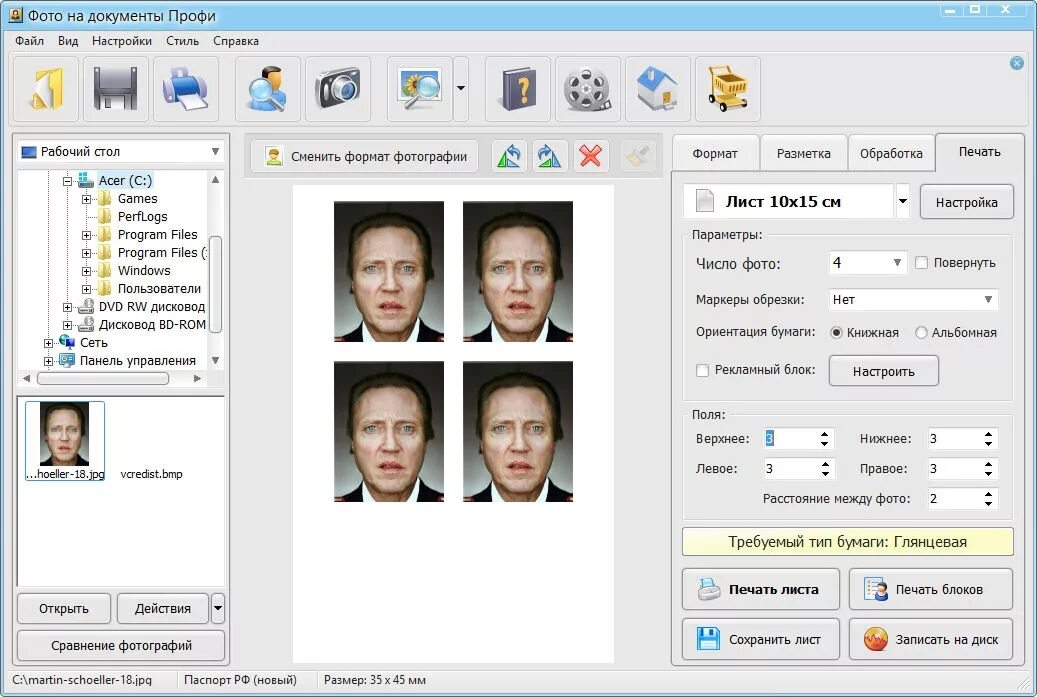Select the hoeller-18.jpg thumbnail
Screen dimensions: 1037x697
pyautogui.click(x=65, y=440)
